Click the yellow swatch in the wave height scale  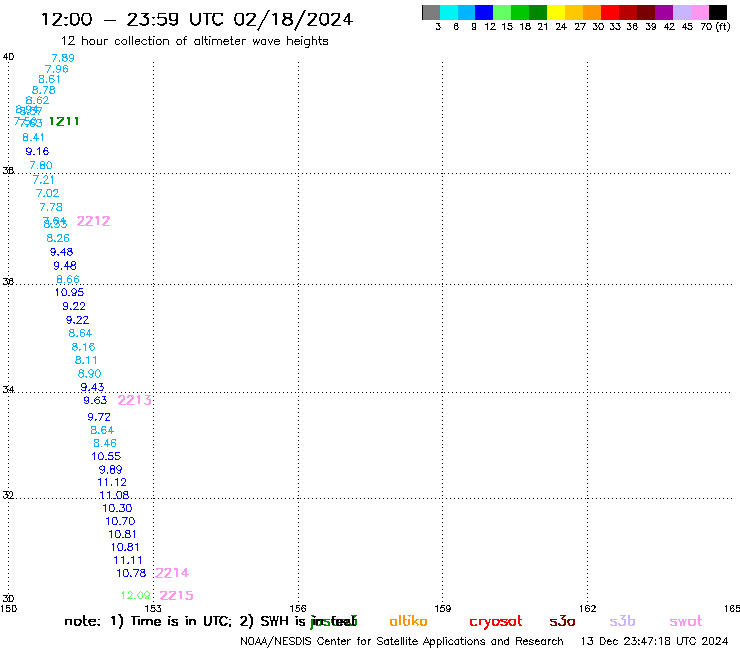tap(556, 12)
